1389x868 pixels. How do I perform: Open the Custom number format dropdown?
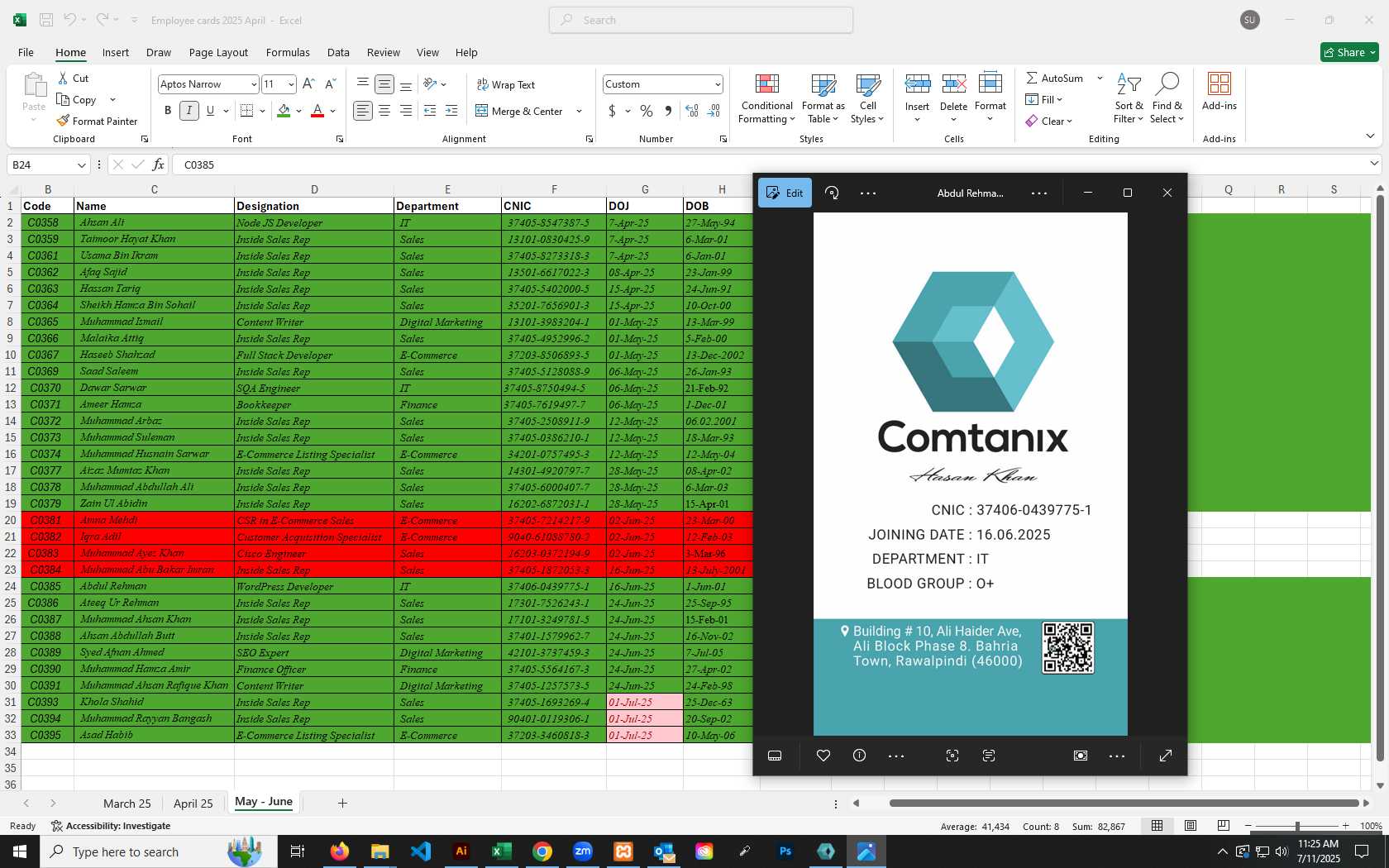click(x=717, y=84)
